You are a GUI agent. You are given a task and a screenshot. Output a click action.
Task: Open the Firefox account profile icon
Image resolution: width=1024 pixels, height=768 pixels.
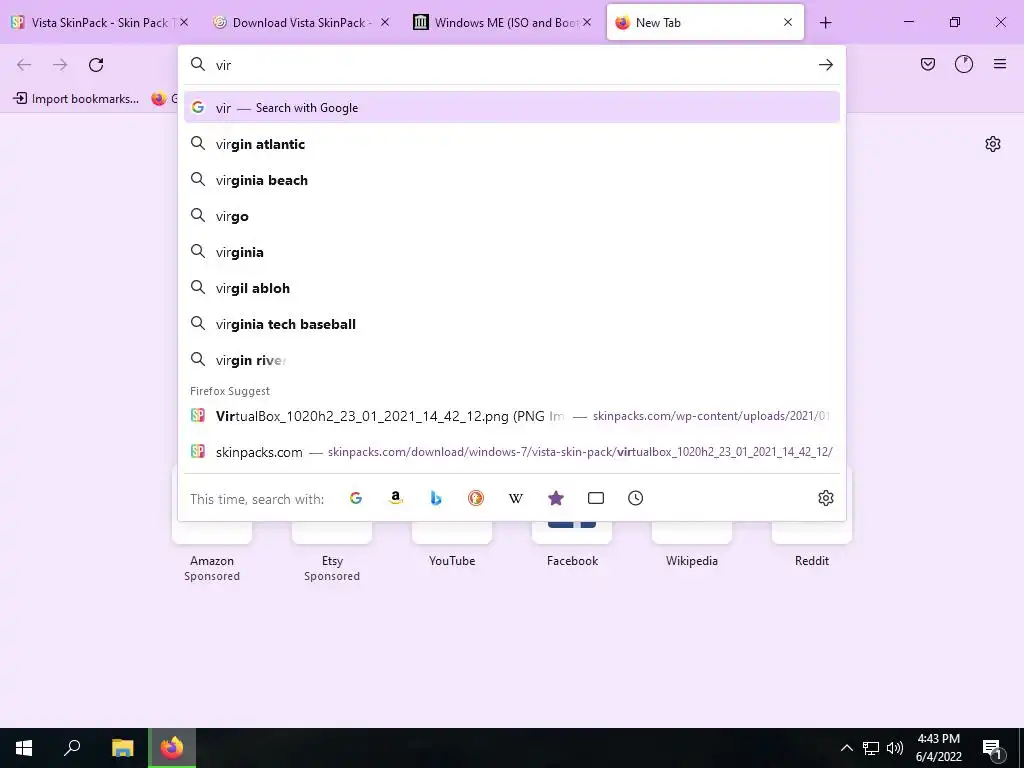coord(964,64)
